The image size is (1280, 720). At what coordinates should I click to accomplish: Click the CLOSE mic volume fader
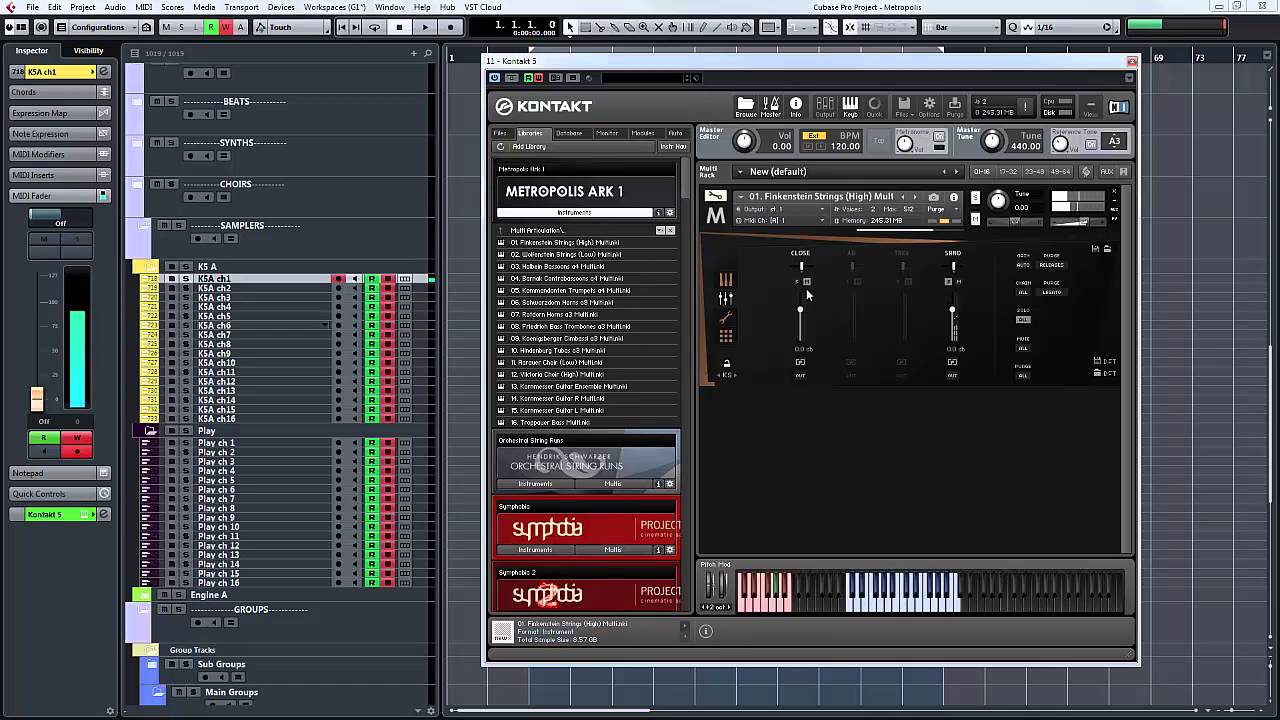800,311
